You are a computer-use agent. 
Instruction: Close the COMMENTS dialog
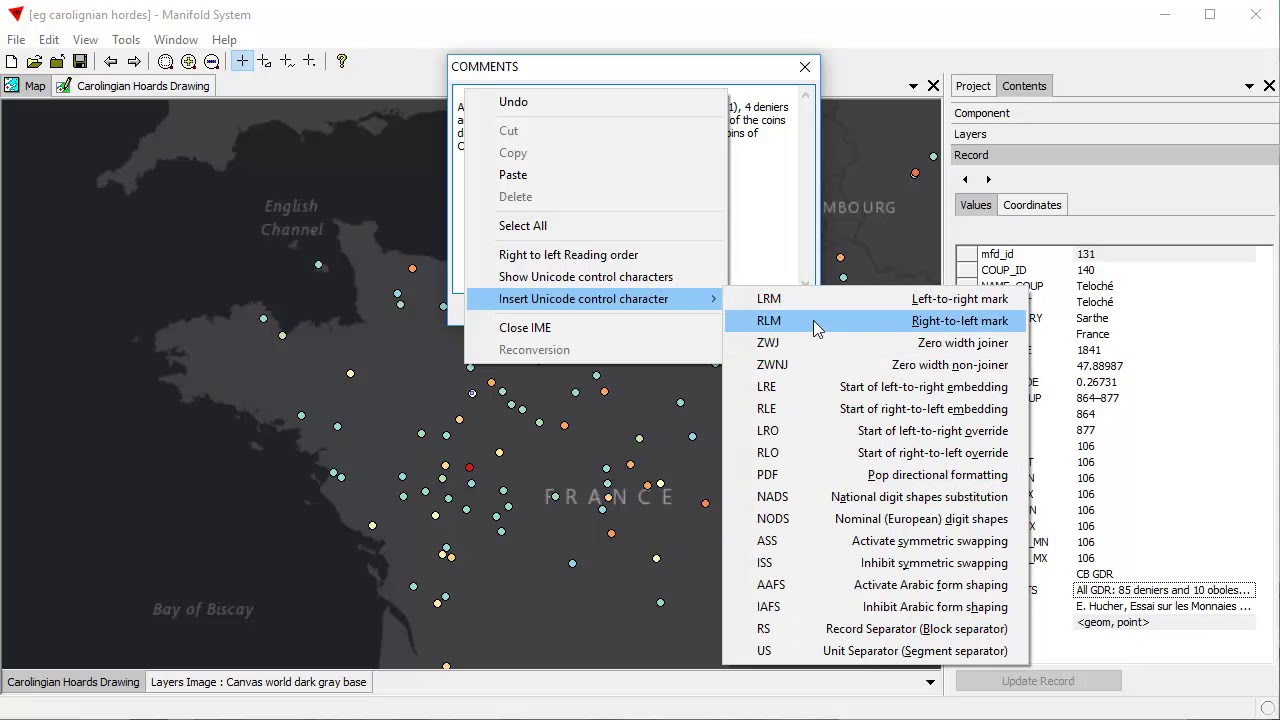tap(805, 67)
